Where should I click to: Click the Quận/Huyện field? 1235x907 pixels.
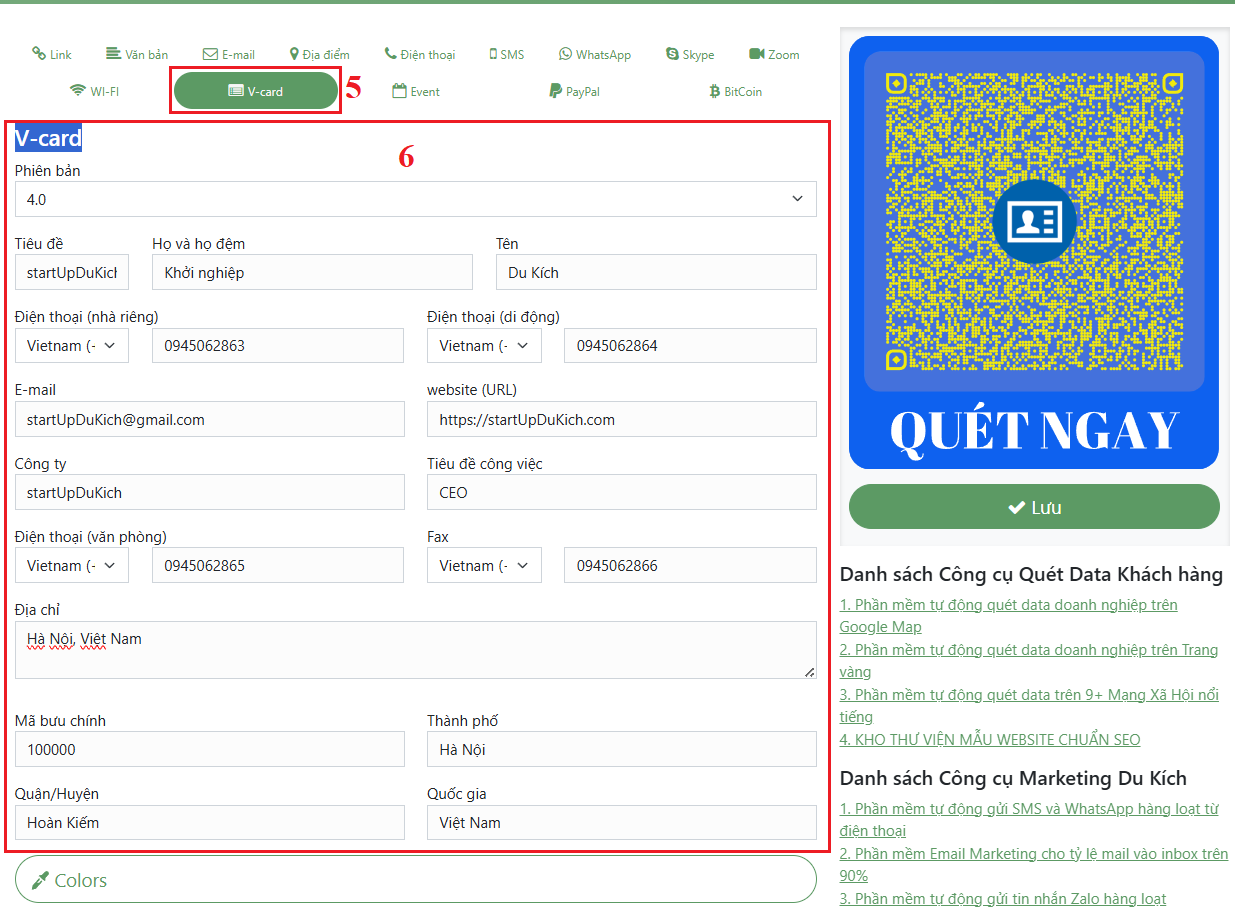coord(210,822)
